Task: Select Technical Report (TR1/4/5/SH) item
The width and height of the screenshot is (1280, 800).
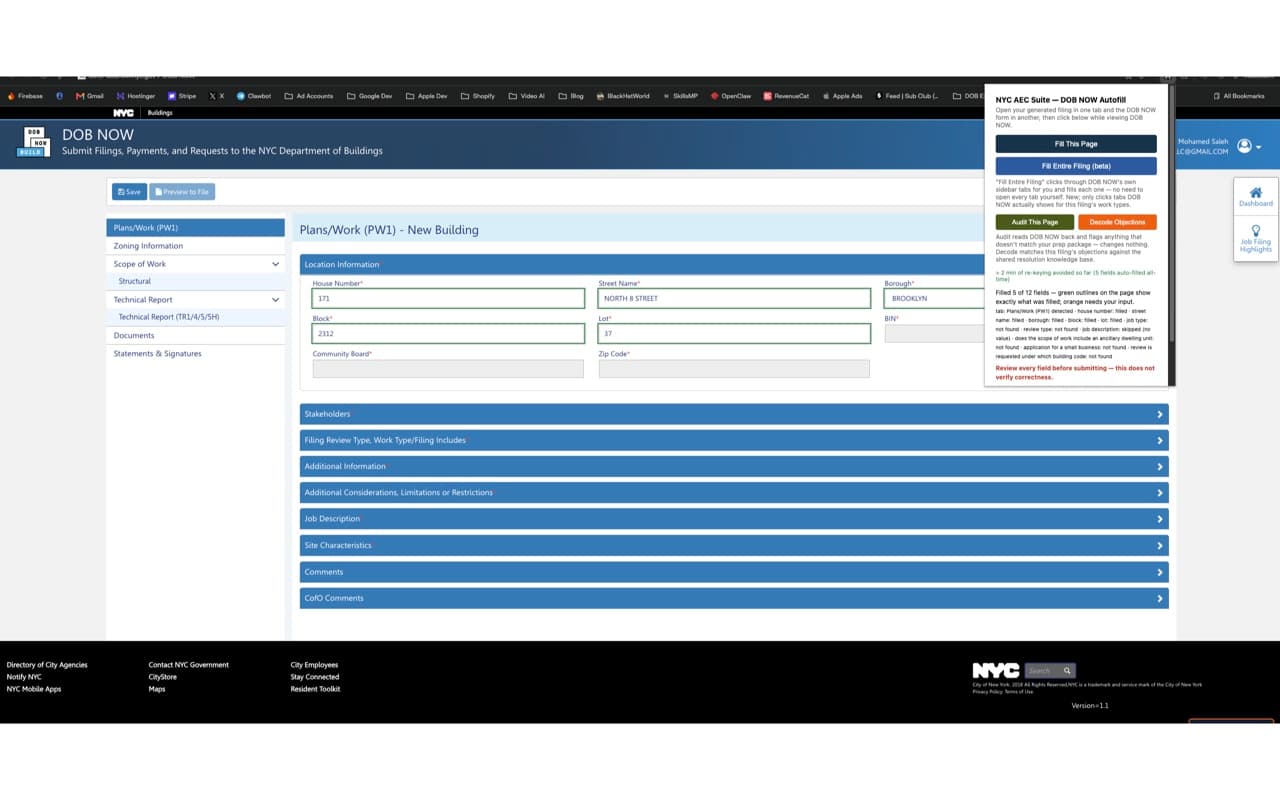Action: [x=196, y=317]
